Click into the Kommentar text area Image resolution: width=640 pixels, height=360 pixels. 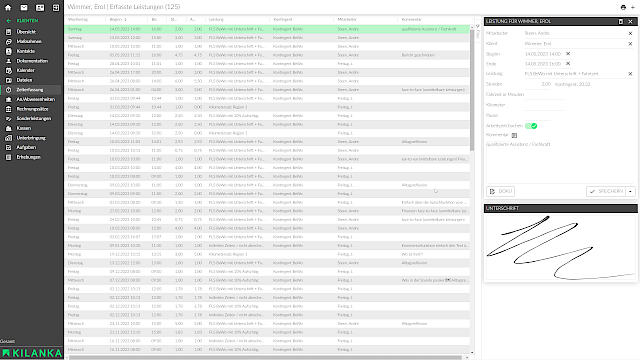(x=560, y=161)
